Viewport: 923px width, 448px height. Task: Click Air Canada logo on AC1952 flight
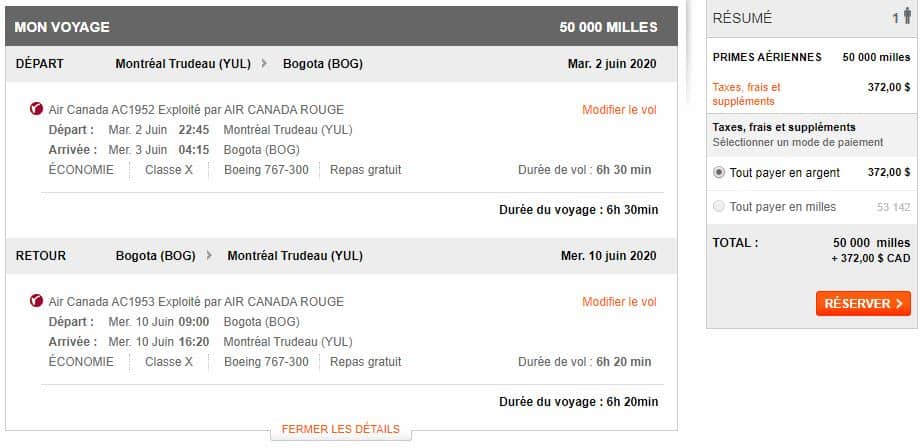point(37,109)
